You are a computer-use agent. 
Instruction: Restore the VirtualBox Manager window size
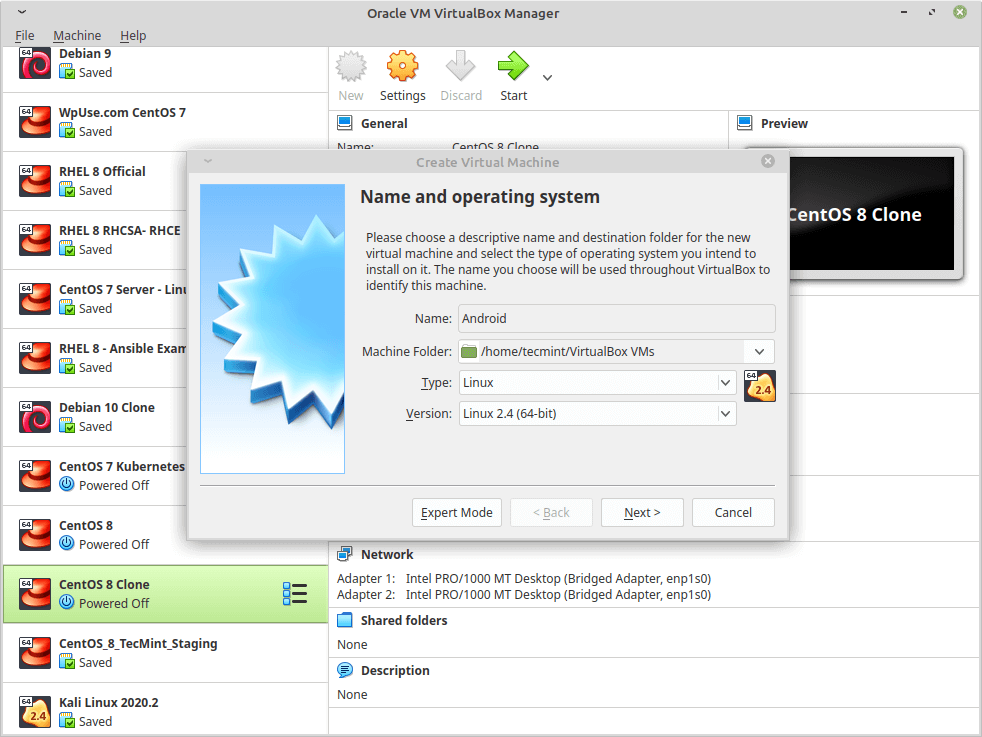pyautogui.click(x=932, y=12)
